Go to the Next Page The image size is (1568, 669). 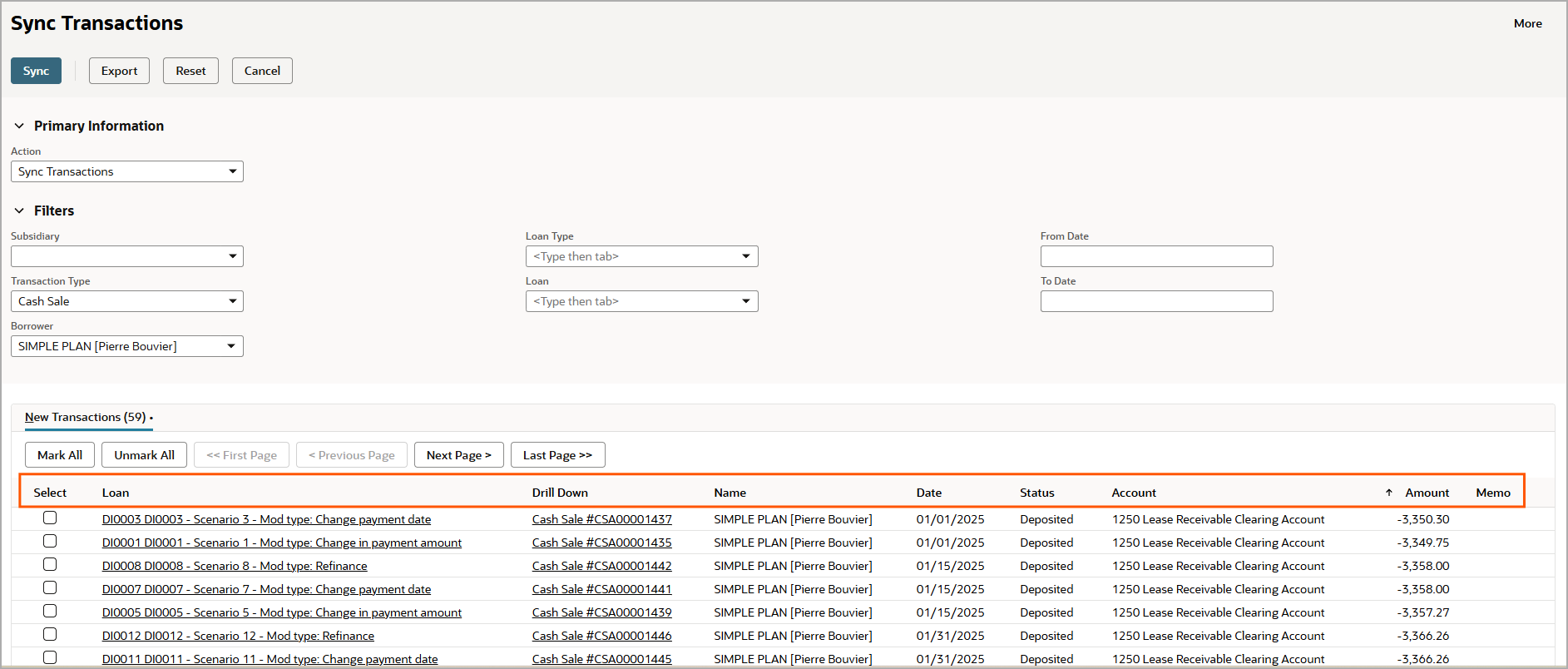[458, 455]
